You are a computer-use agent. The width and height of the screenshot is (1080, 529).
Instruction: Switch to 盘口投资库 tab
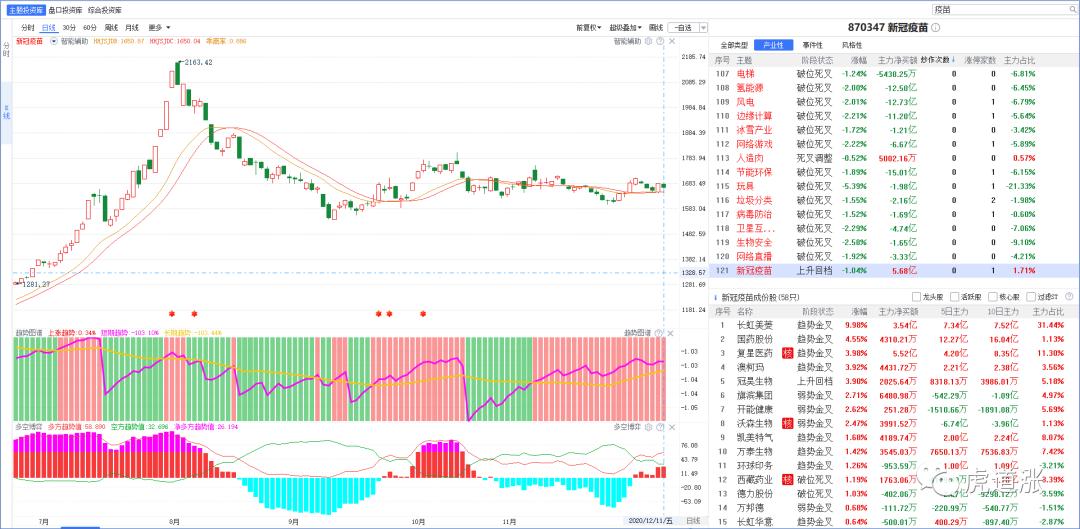tap(65, 10)
